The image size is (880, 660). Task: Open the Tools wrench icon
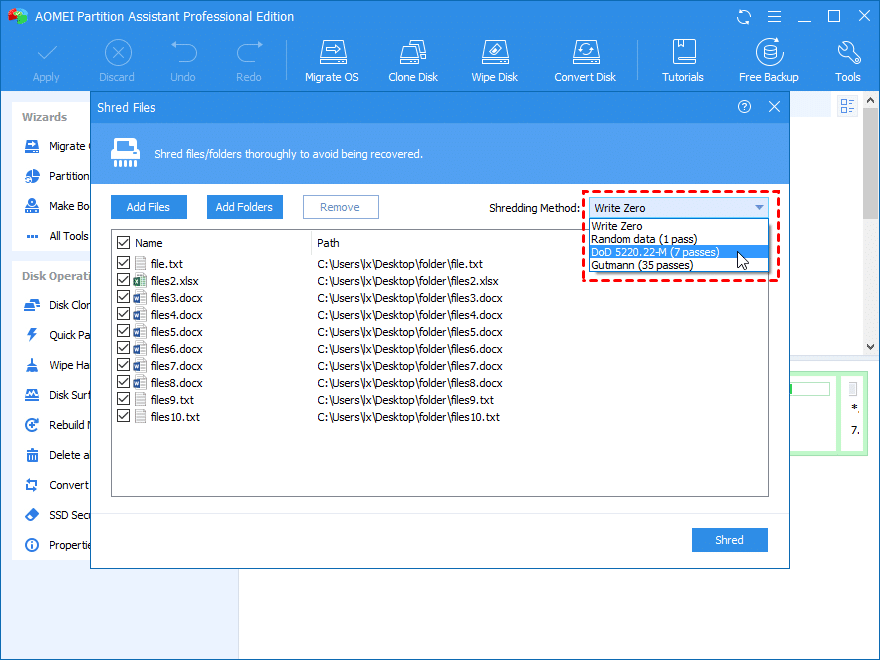point(849,52)
